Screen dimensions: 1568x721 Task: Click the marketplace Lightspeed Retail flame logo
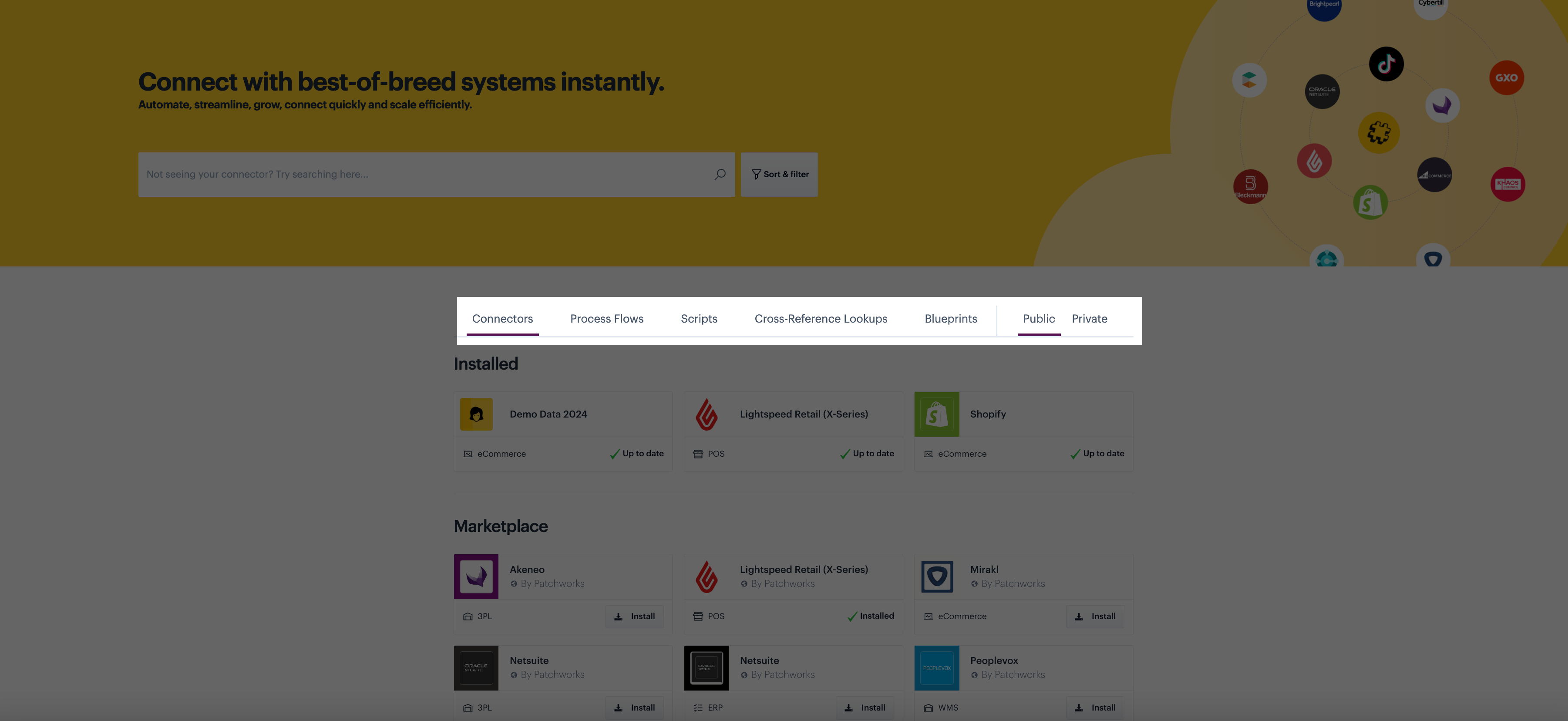tap(706, 576)
